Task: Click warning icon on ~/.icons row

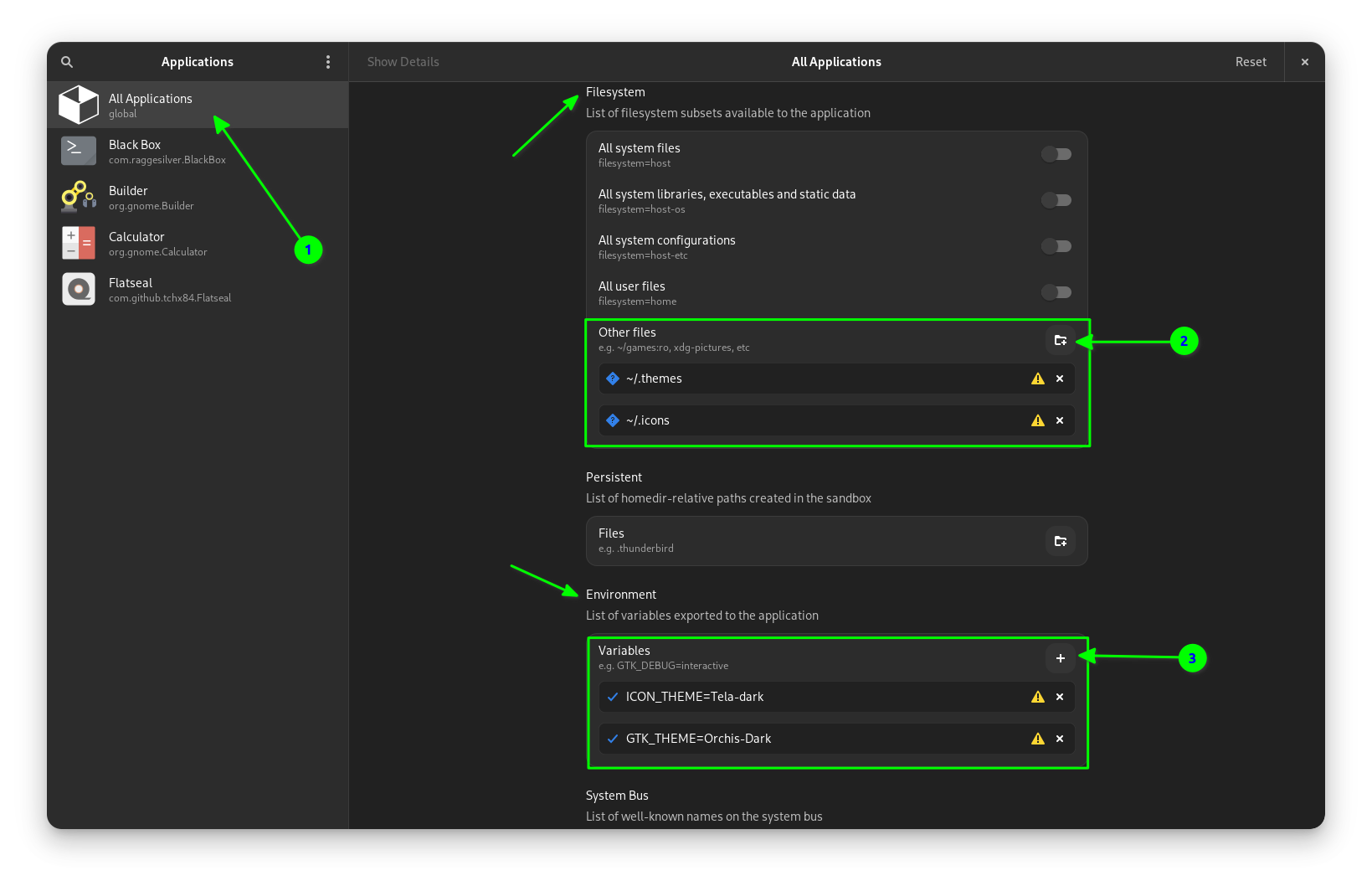Action: [1038, 420]
